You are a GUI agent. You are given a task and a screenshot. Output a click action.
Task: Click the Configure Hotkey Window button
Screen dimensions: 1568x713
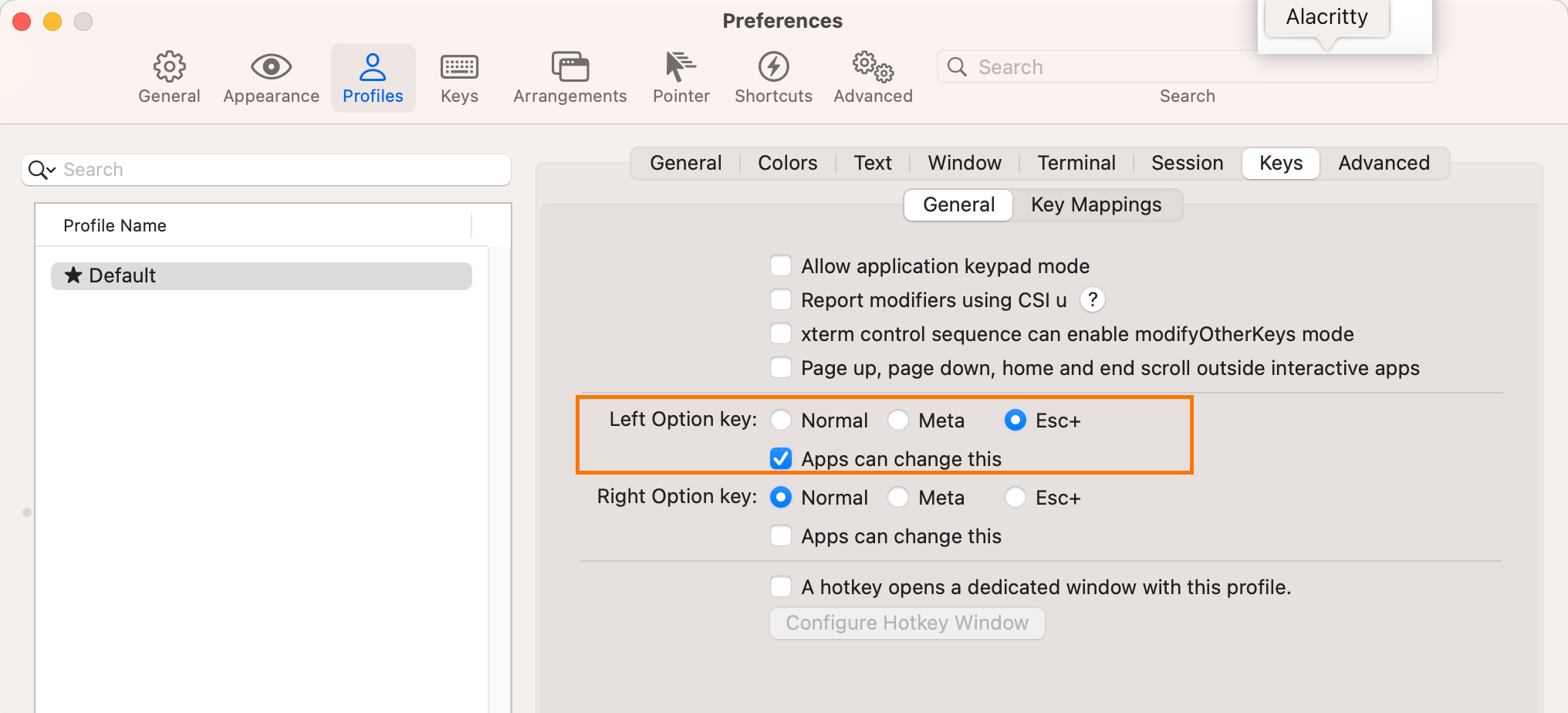(907, 623)
